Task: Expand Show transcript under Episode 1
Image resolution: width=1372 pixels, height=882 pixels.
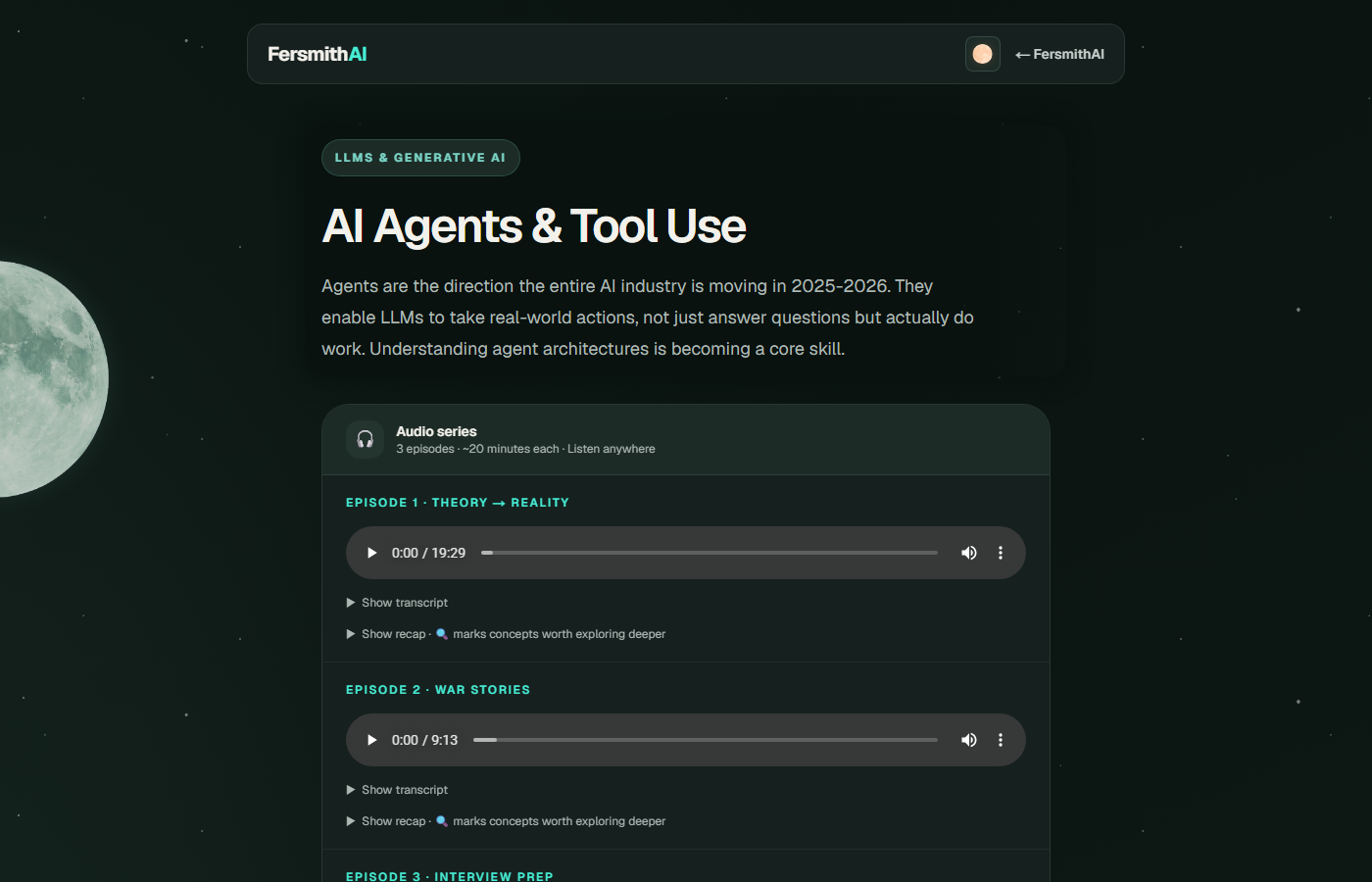Action: (x=397, y=603)
